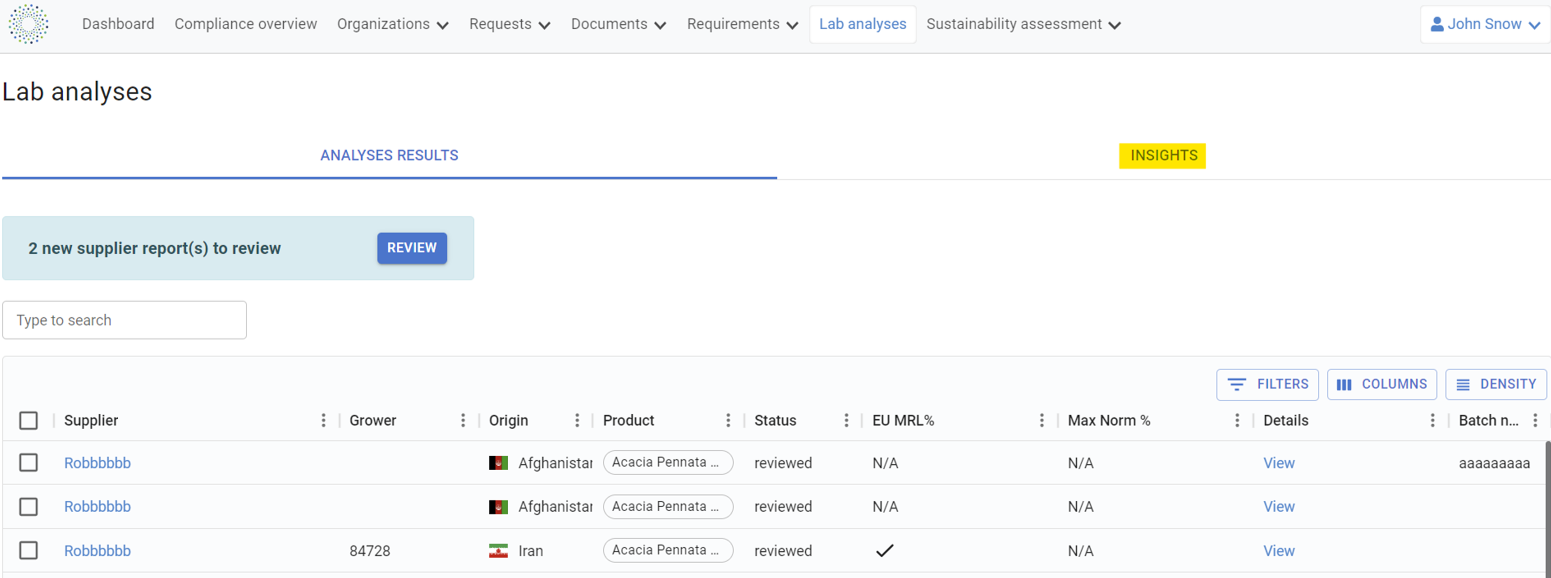Screen dimensions: 1551x578
Task: Click Acacia Pennata chip in first row
Action: 668,463
